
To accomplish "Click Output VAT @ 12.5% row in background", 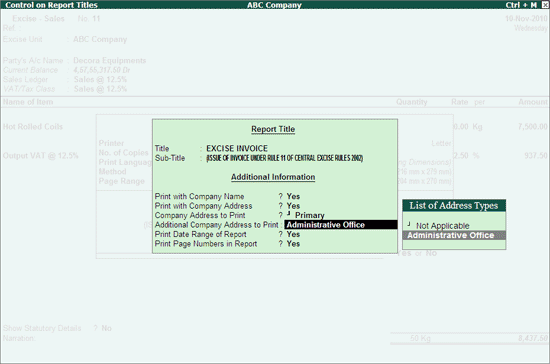I will point(41,156).
